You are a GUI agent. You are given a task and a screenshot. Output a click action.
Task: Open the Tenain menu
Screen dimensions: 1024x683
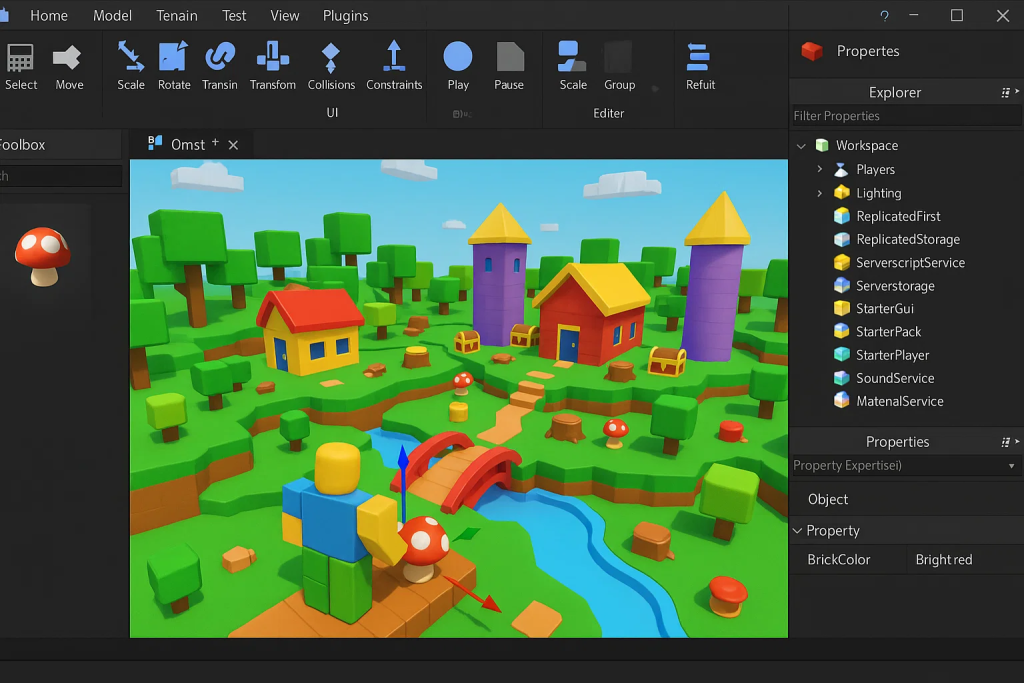click(176, 16)
